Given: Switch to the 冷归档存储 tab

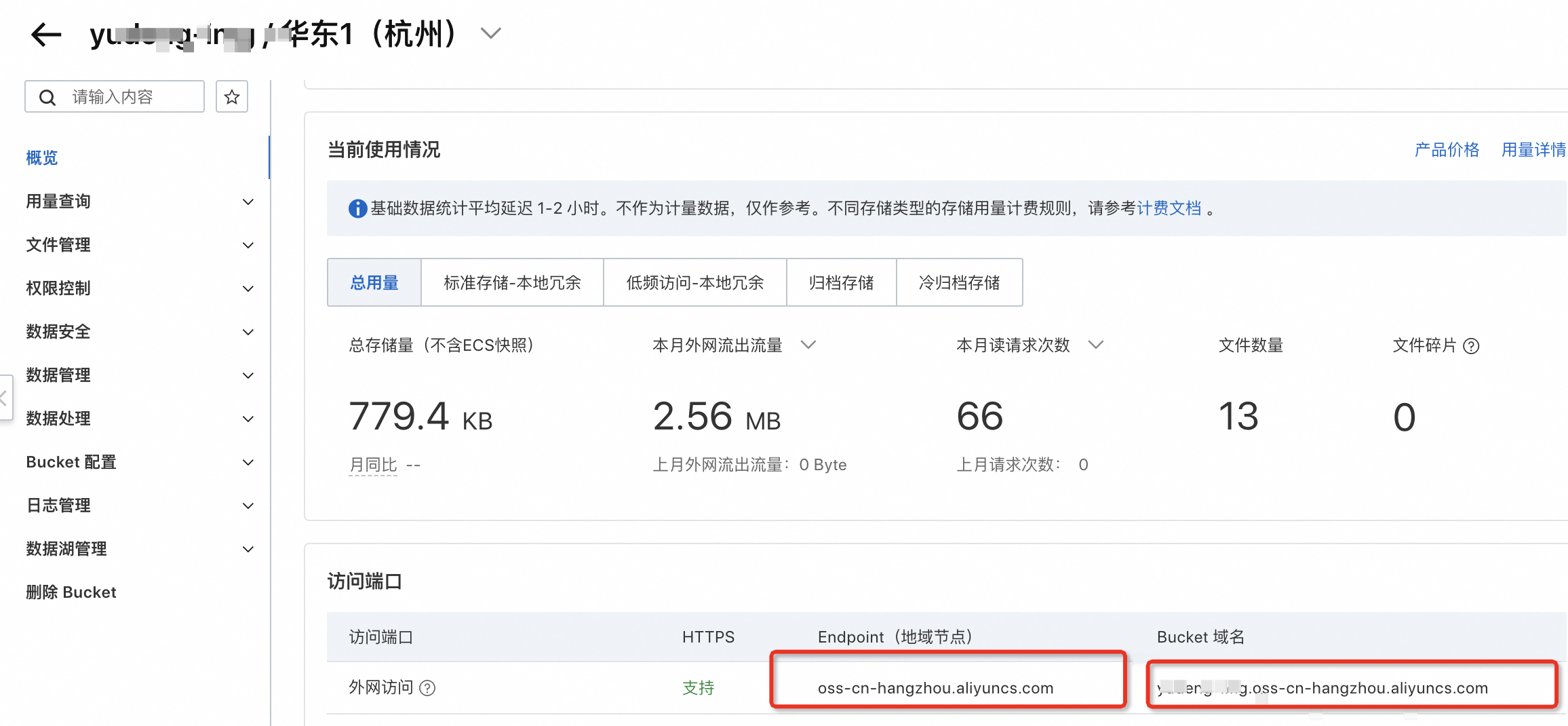Looking at the screenshot, I should tap(959, 282).
